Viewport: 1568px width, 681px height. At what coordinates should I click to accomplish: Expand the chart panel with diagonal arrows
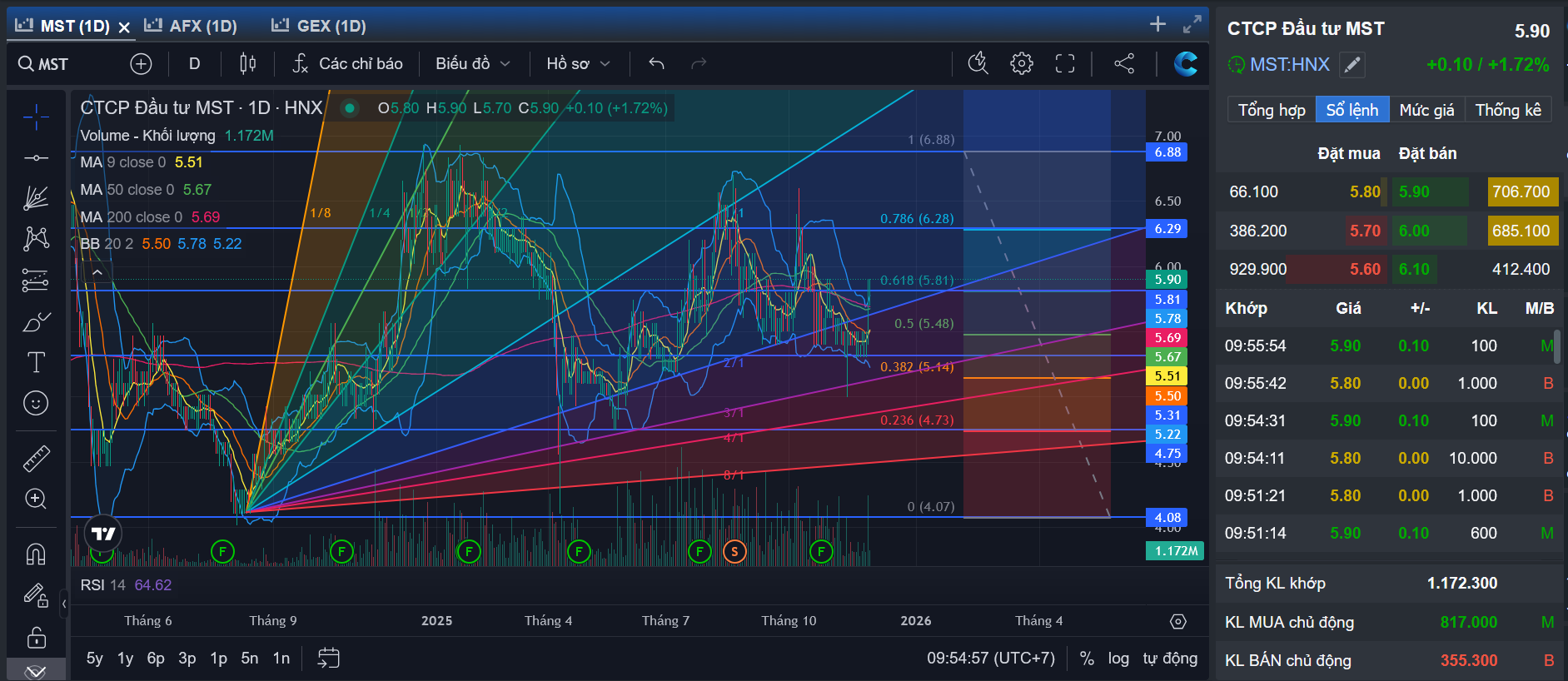pos(1192,24)
